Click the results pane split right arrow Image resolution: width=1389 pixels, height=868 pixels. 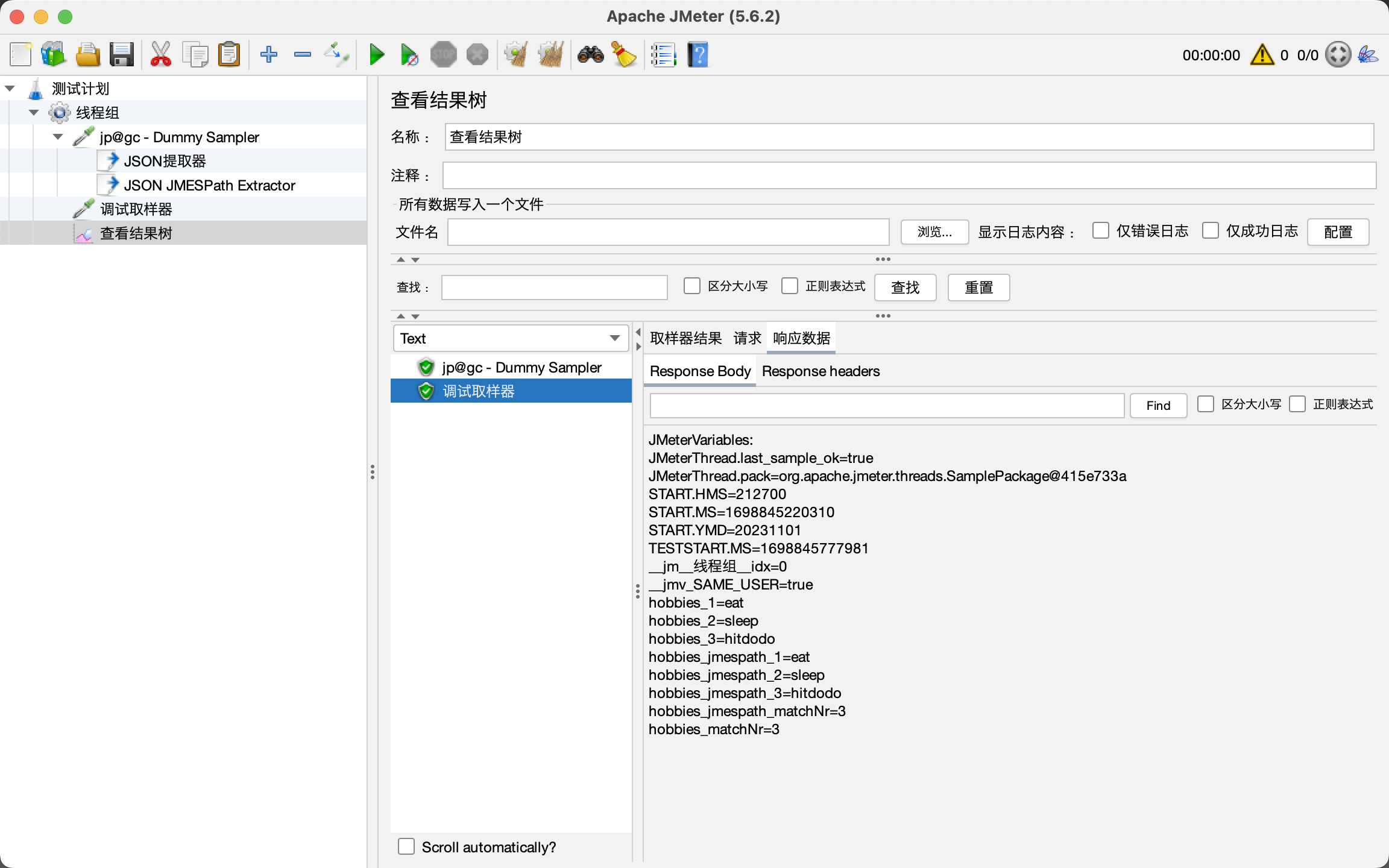(x=638, y=347)
